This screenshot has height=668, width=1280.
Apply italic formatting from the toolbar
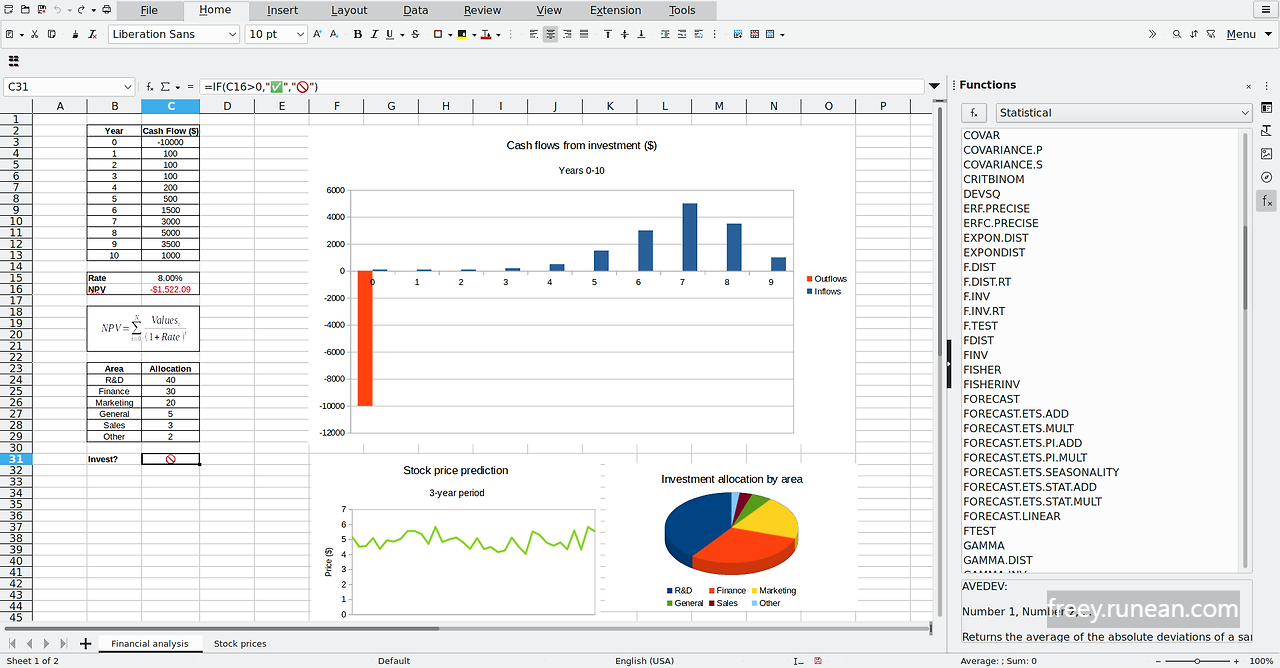(373, 34)
